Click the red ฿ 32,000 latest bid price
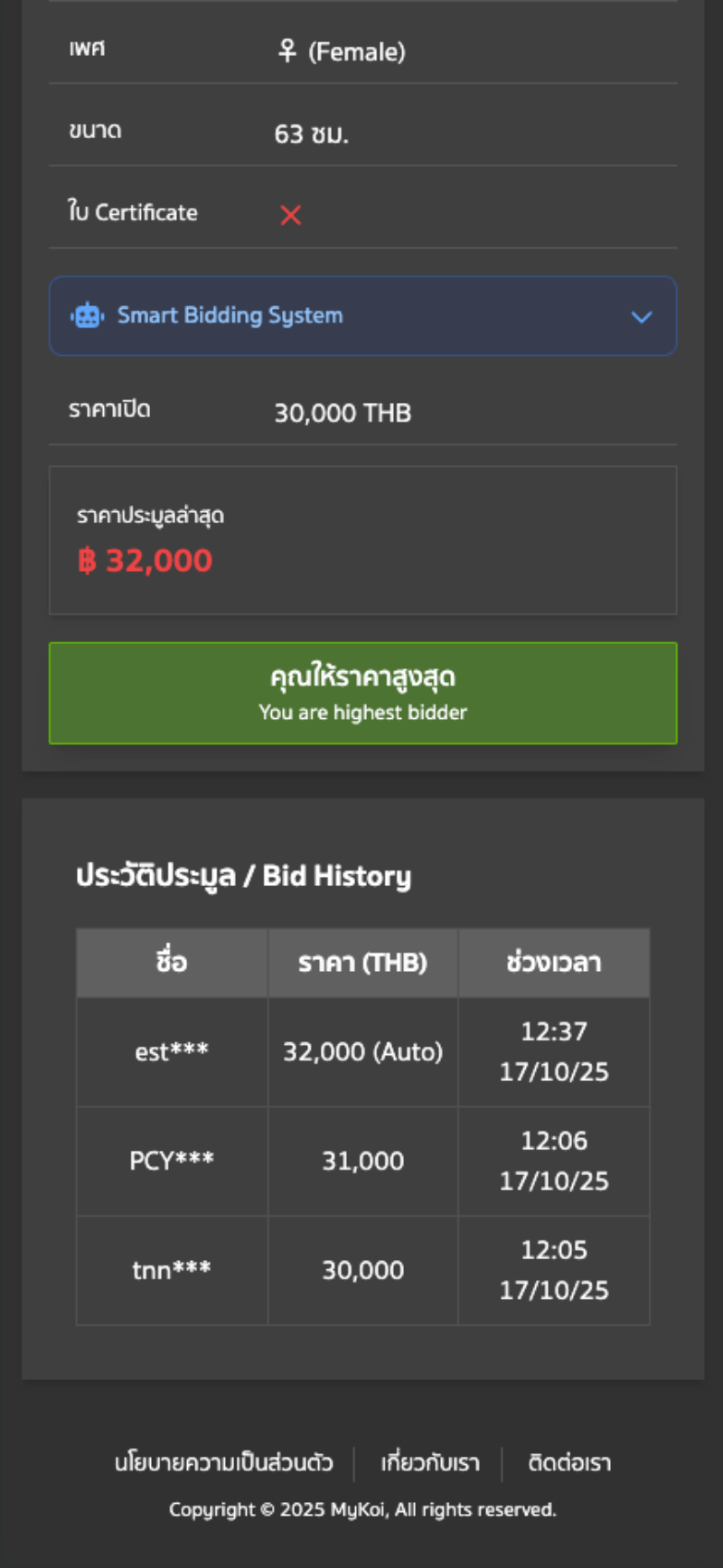 pyautogui.click(x=146, y=561)
